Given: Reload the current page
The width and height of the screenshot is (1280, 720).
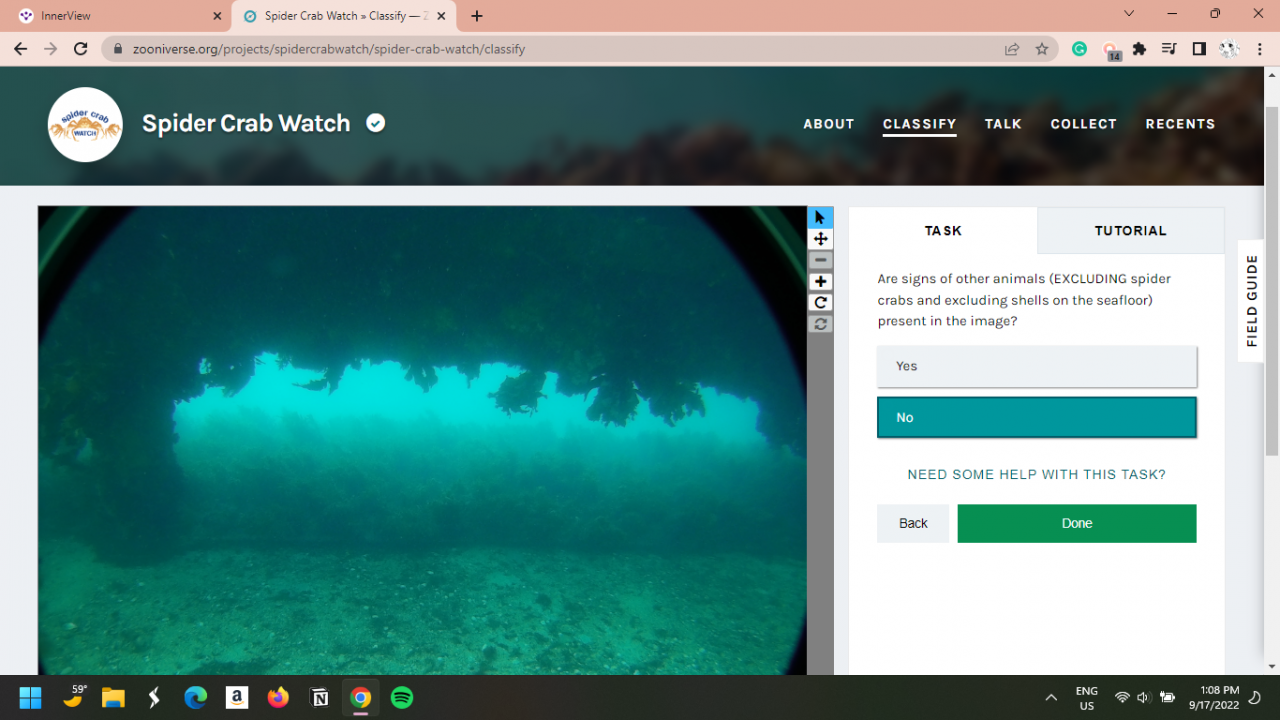Looking at the screenshot, I should pos(81,49).
